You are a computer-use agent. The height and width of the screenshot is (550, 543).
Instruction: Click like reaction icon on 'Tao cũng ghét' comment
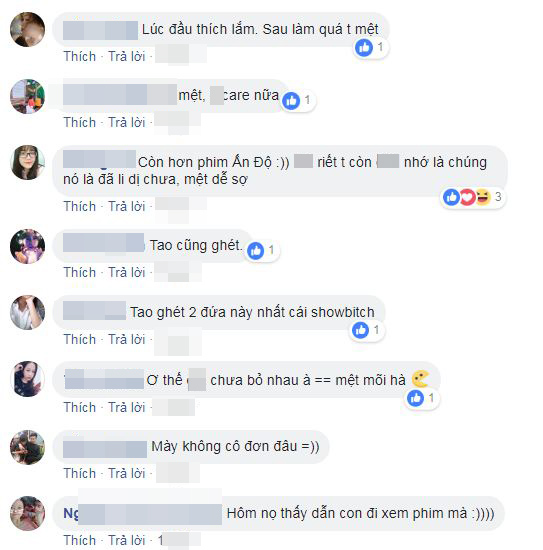pyautogui.click(x=255, y=250)
